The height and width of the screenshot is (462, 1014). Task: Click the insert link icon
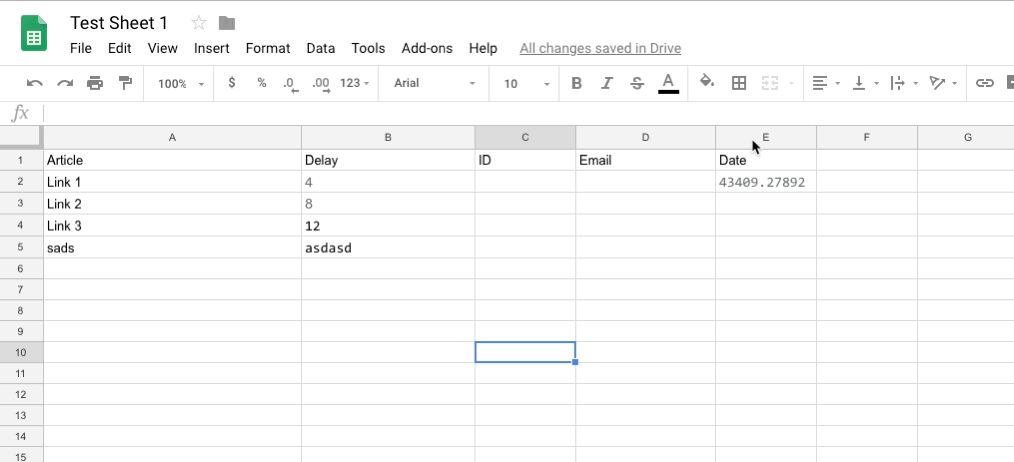985,83
